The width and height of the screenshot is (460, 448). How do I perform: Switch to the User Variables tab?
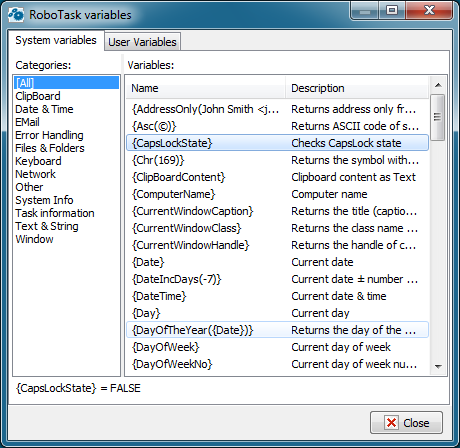pyautogui.click(x=142, y=42)
